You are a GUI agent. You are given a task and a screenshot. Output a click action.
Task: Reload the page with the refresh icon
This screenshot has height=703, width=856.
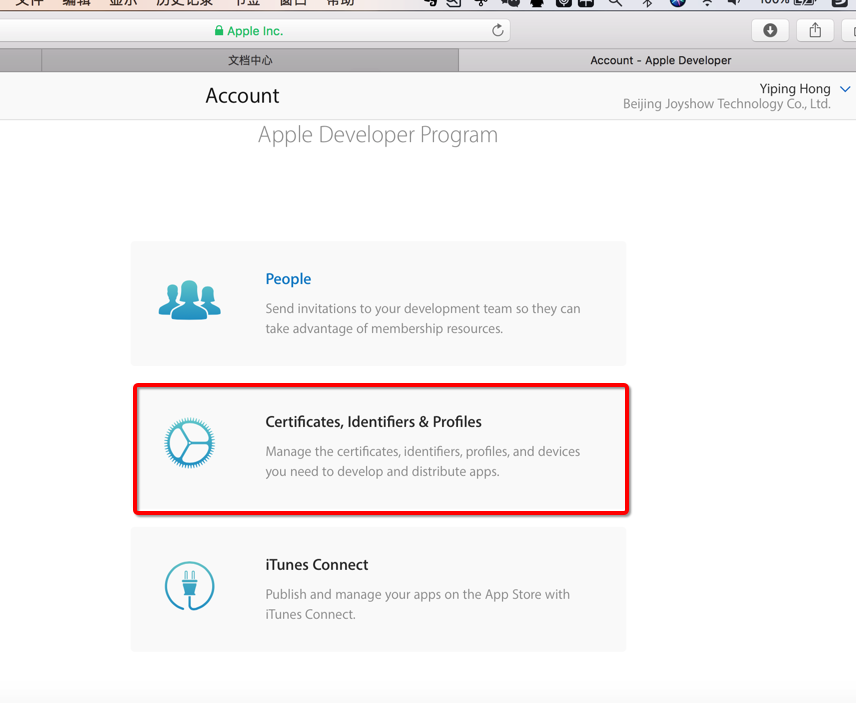[497, 31]
